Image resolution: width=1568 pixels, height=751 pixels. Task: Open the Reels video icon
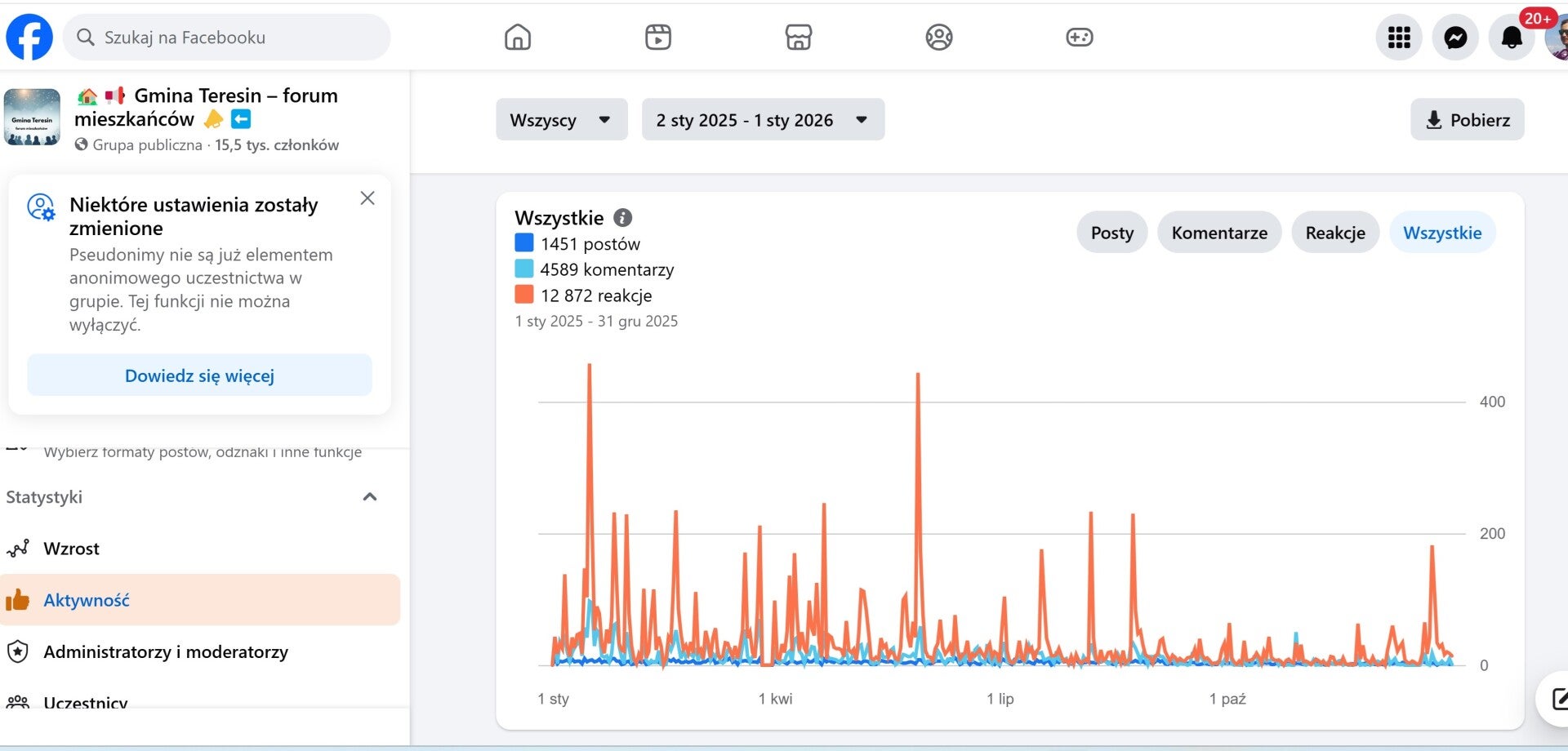click(x=658, y=38)
